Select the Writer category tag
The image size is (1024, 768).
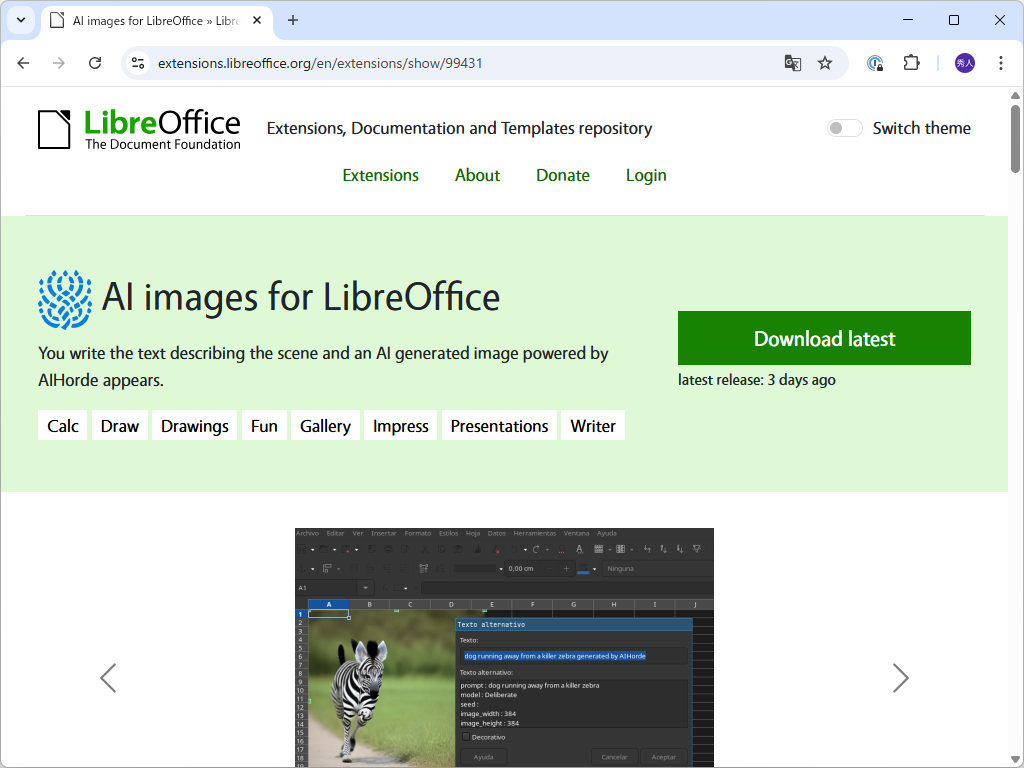point(592,425)
